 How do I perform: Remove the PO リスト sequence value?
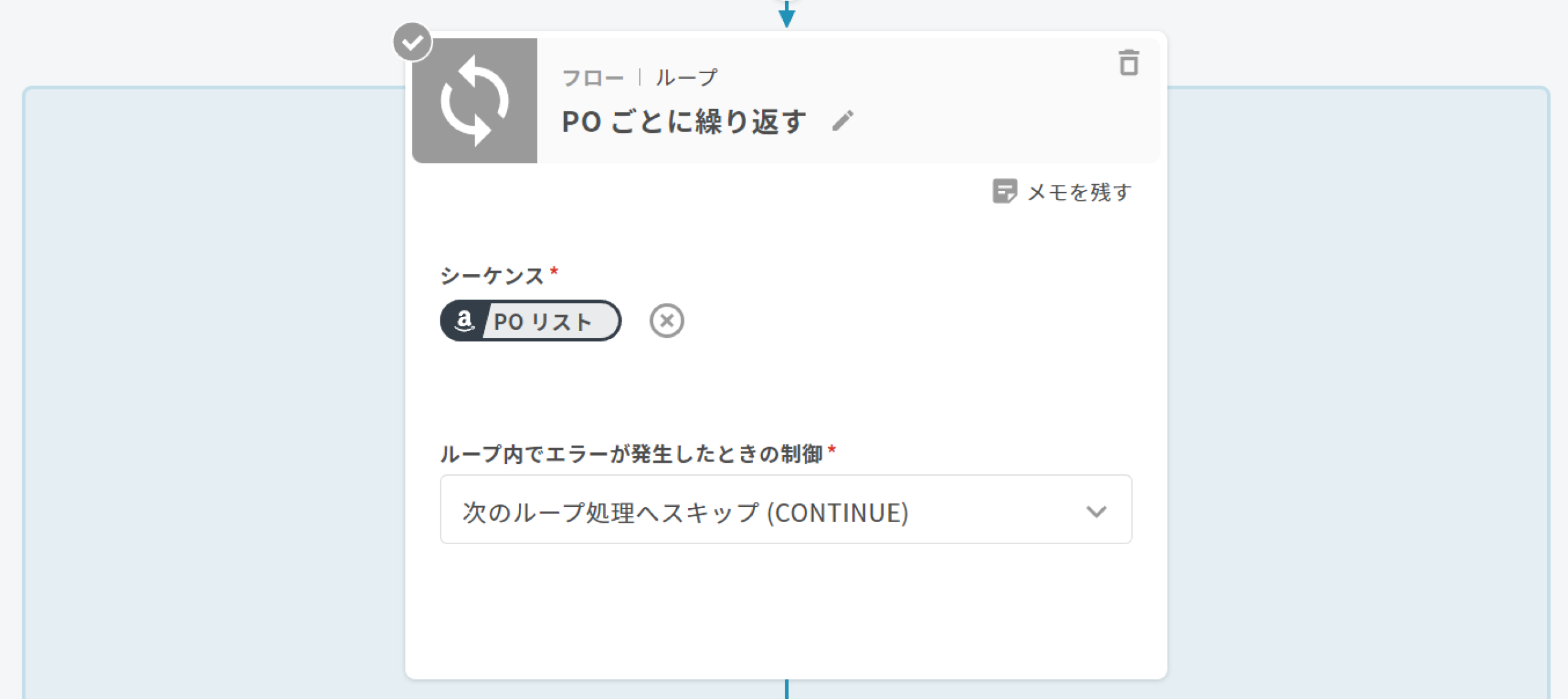[666, 321]
